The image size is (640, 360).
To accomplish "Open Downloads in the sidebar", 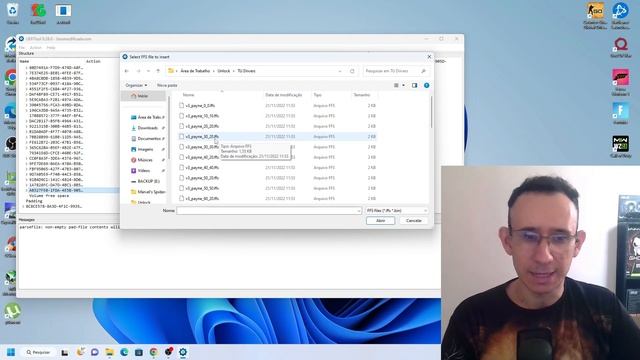I will [x=147, y=128].
